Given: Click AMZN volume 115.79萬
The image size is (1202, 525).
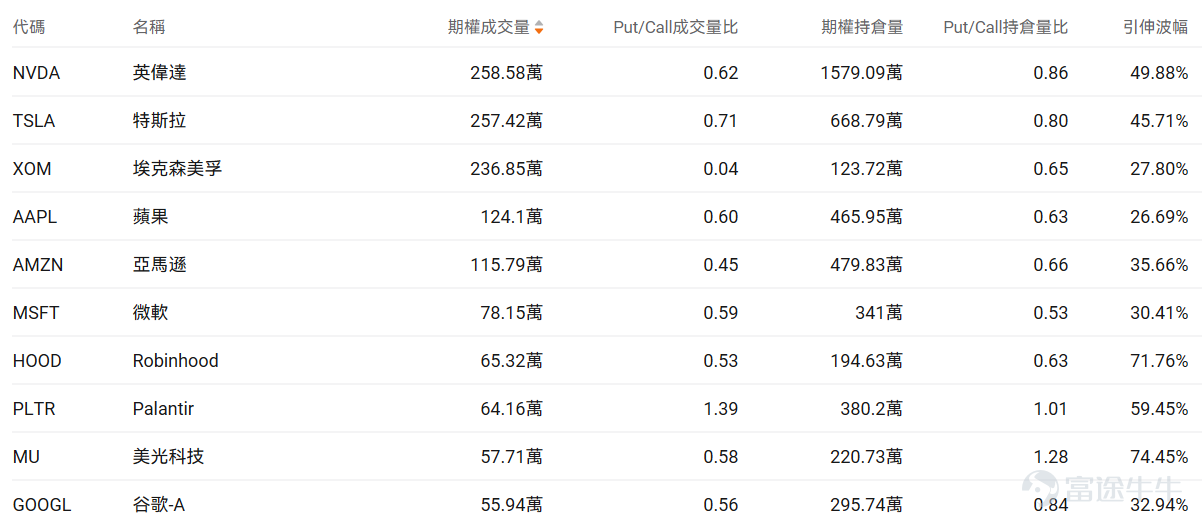Looking at the screenshot, I should [507, 265].
